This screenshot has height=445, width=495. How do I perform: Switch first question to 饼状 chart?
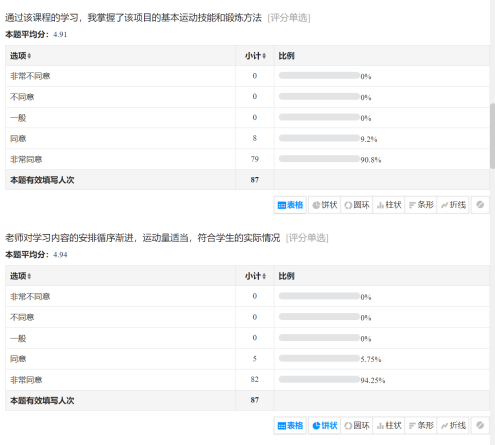(324, 205)
